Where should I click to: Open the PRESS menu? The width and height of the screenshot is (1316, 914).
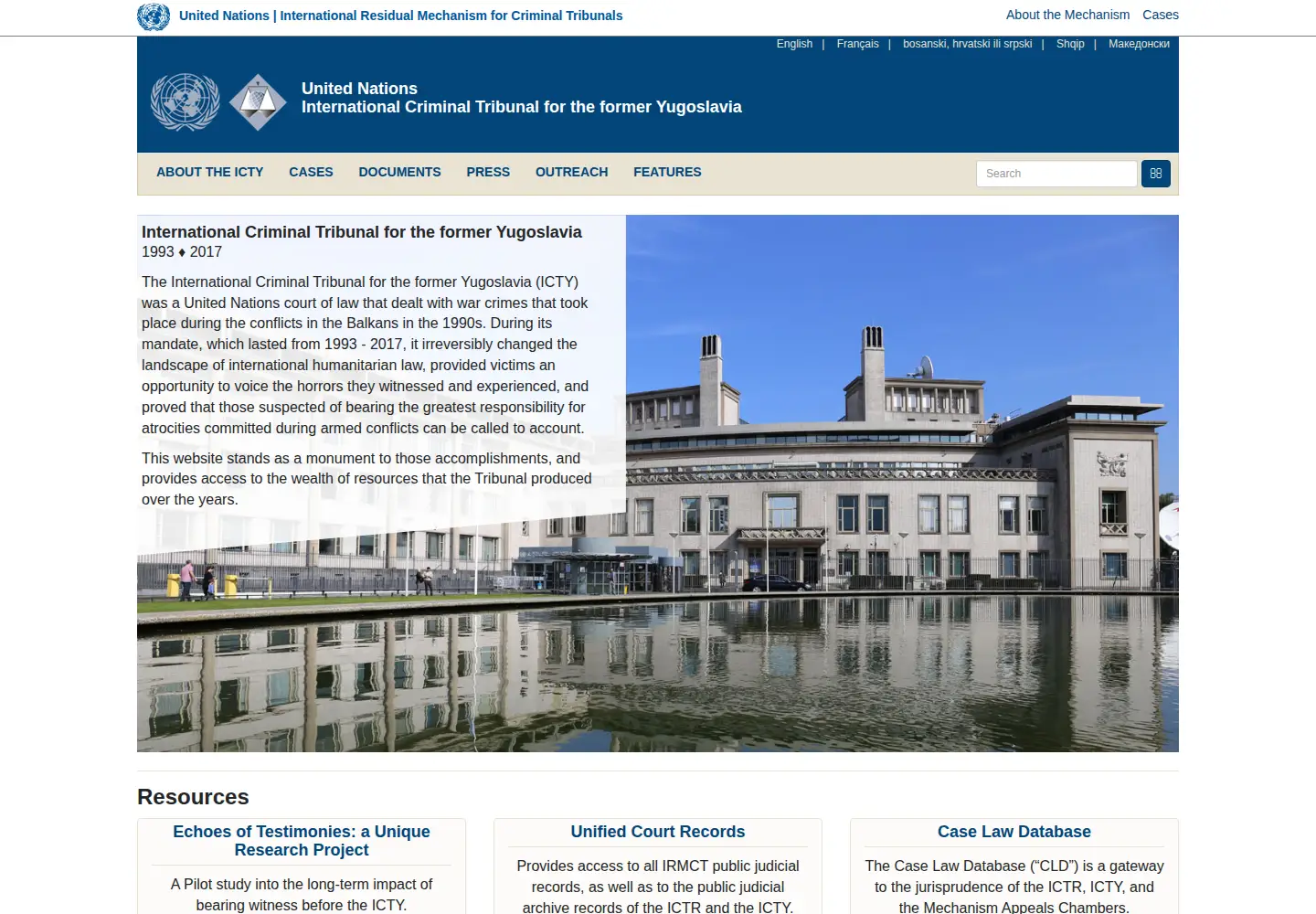click(x=488, y=172)
